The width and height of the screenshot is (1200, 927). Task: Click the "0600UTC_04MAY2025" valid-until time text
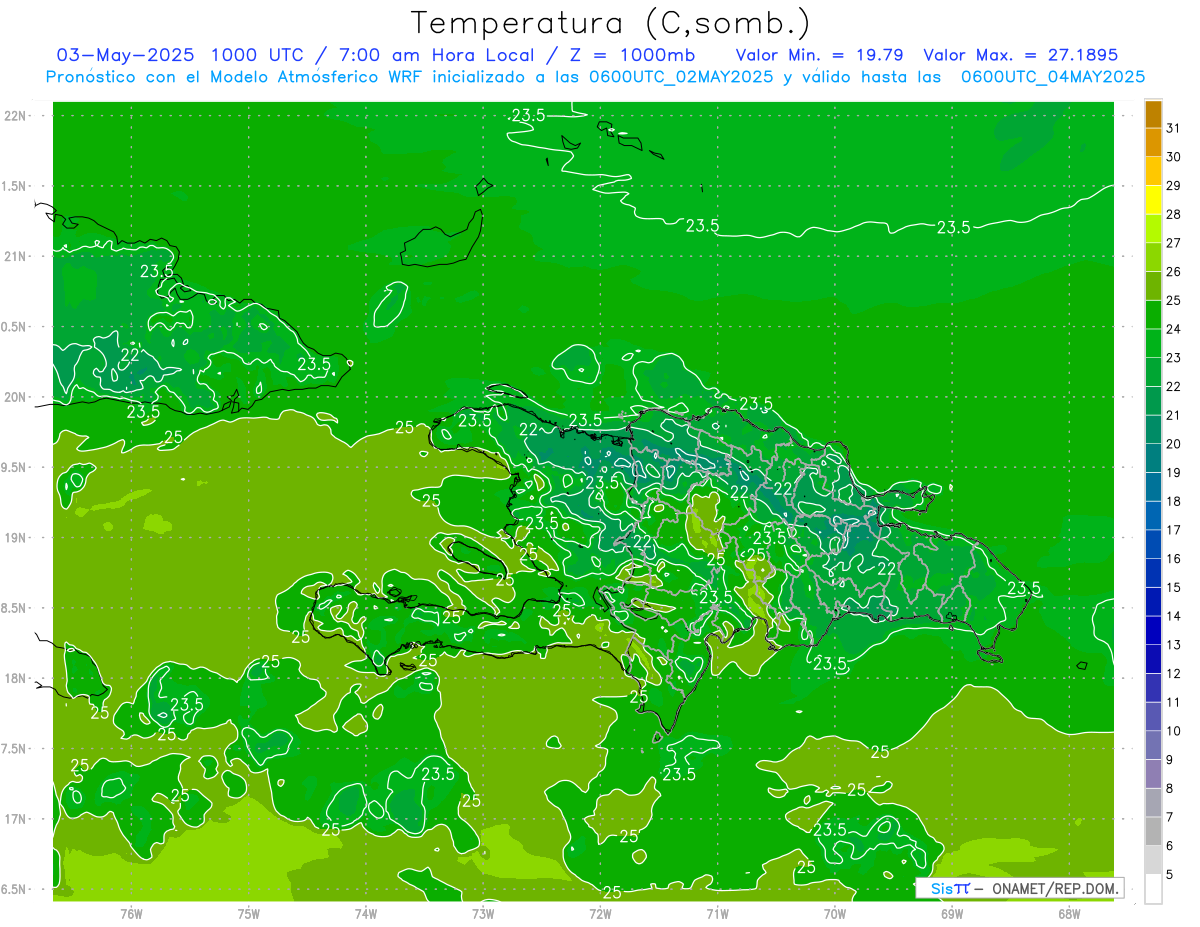[1053, 76]
